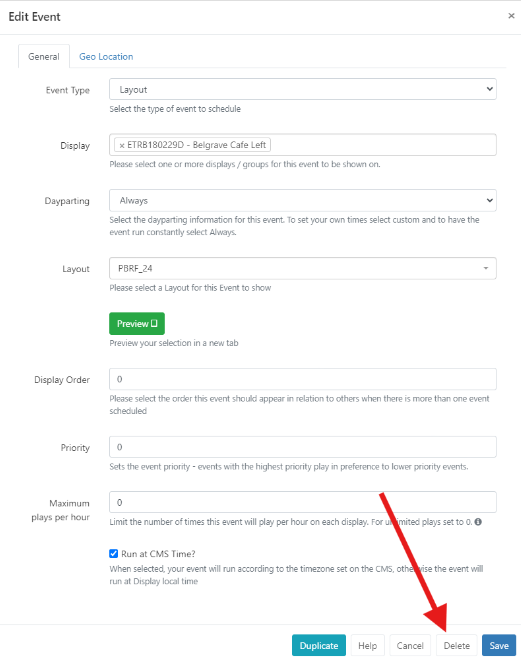This screenshot has width=521, height=664.
Task: Save the event changes
Action: 499,645
